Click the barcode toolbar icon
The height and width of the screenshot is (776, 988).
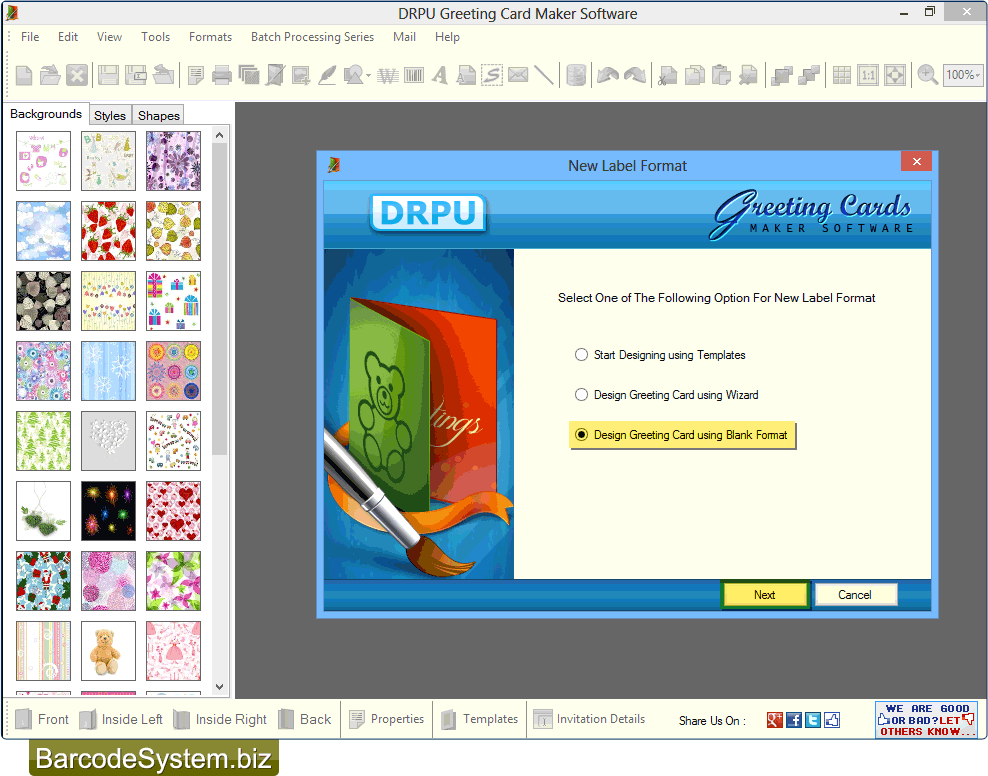(x=414, y=76)
